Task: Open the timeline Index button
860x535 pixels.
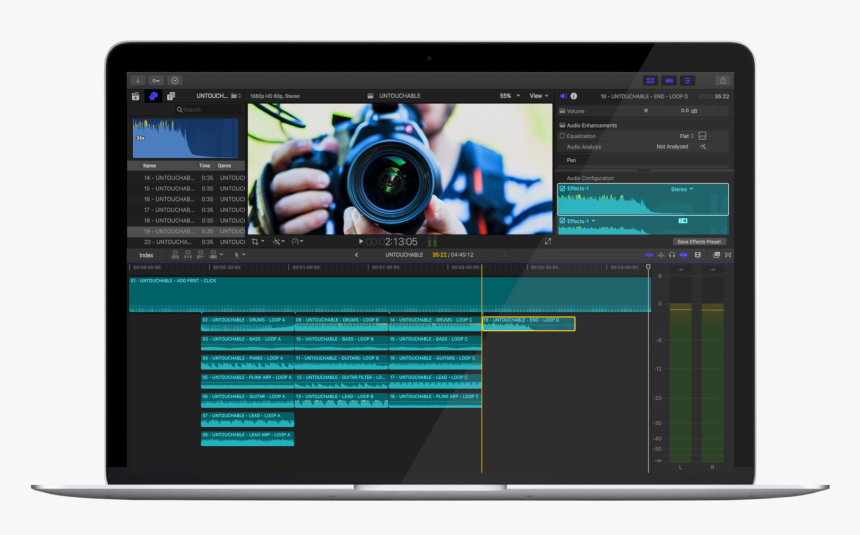Action: (x=146, y=255)
